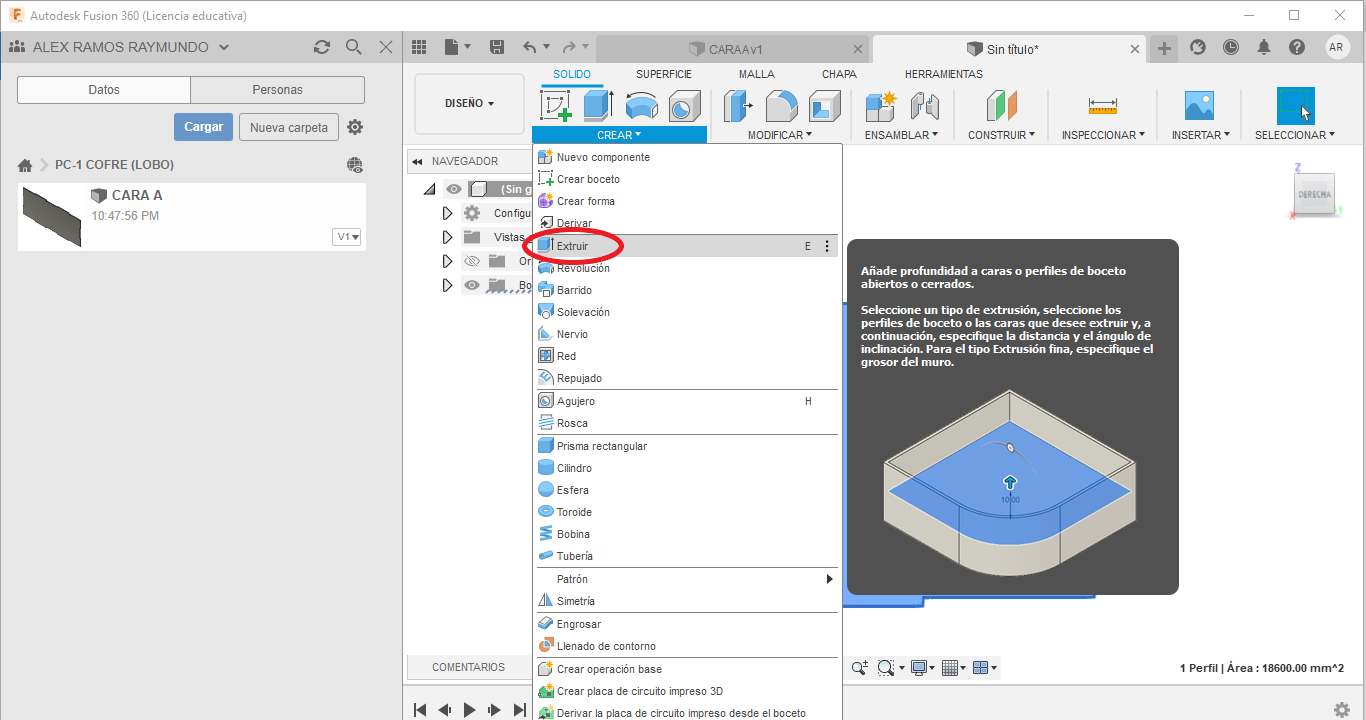This screenshot has width=1366, height=720.
Task: Choose Prisma rectangular from the Crear menu
Action: point(685,446)
